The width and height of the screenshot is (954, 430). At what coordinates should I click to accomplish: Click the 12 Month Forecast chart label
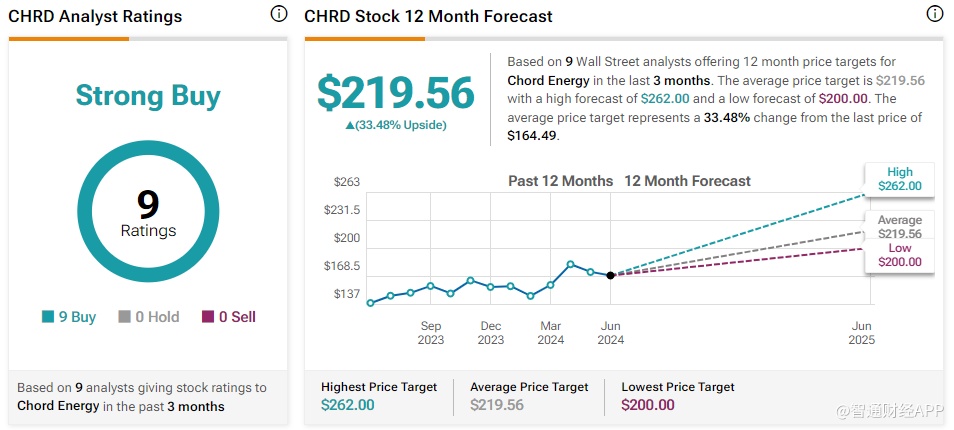click(687, 181)
